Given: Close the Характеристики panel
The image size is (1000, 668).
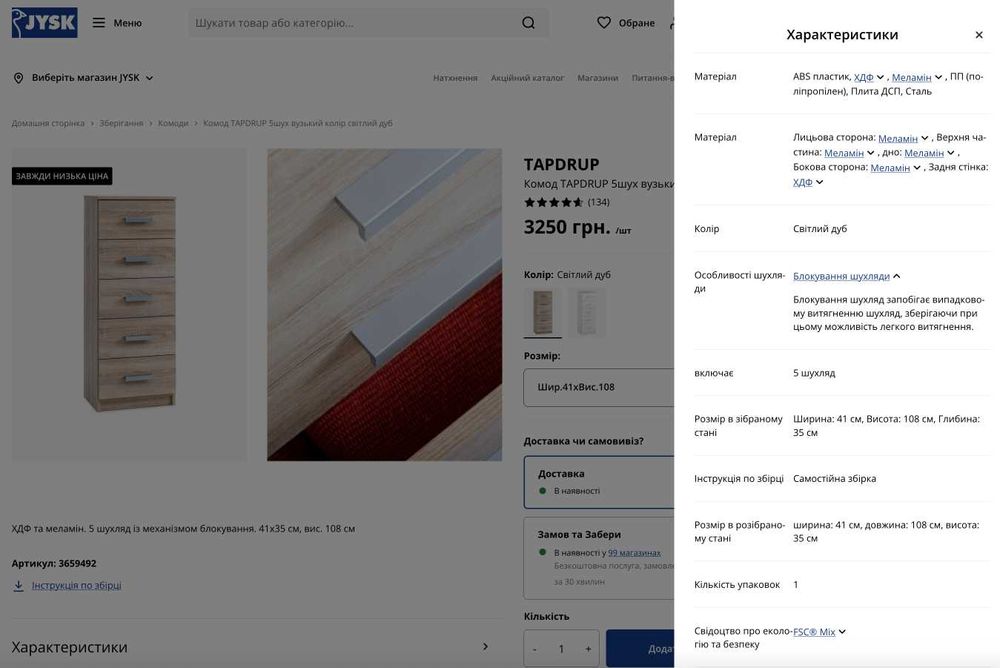Looking at the screenshot, I should (x=979, y=35).
